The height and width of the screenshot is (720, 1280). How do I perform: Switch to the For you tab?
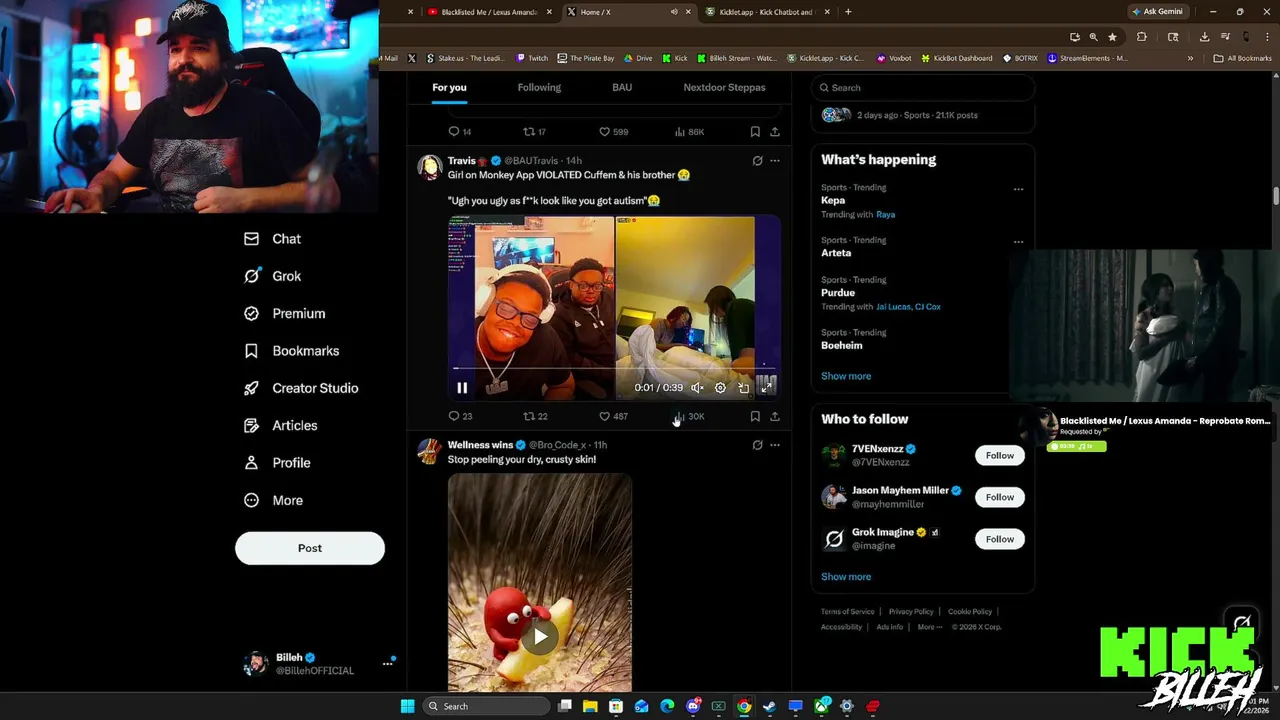pyautogui.click(x=449, y=87)
